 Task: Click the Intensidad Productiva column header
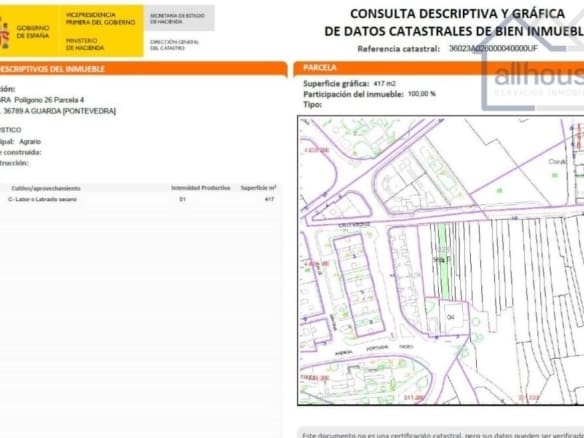pyautogui.click(x=201, y=188)
